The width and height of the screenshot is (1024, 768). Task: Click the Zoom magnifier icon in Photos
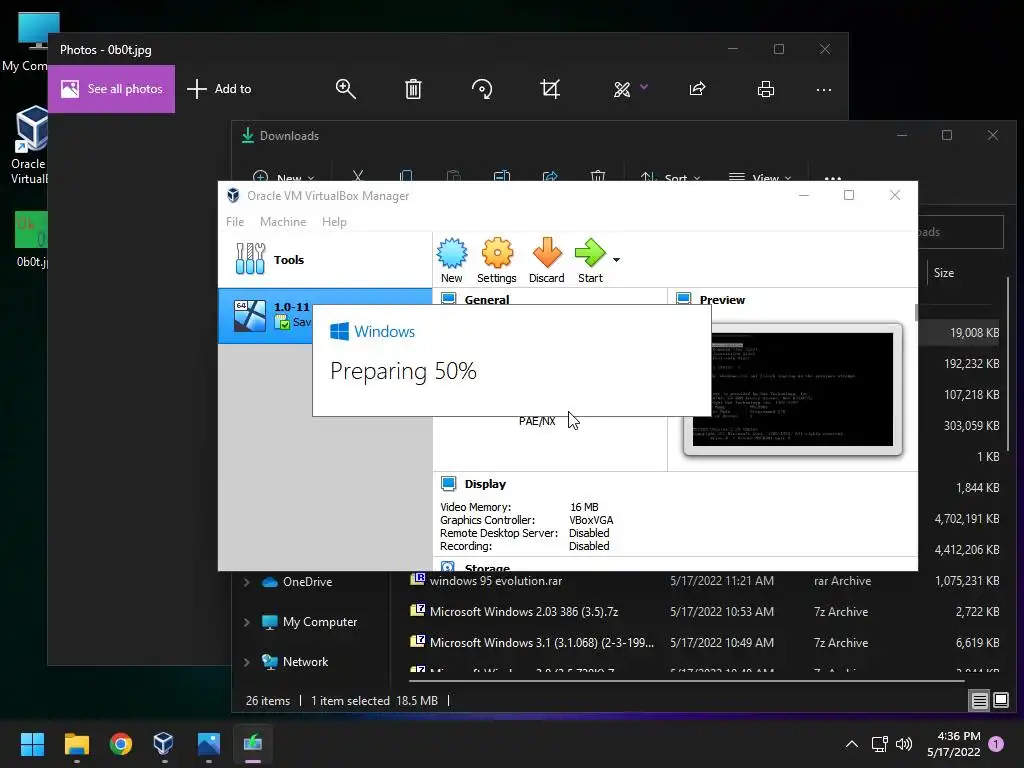[345, 89]
